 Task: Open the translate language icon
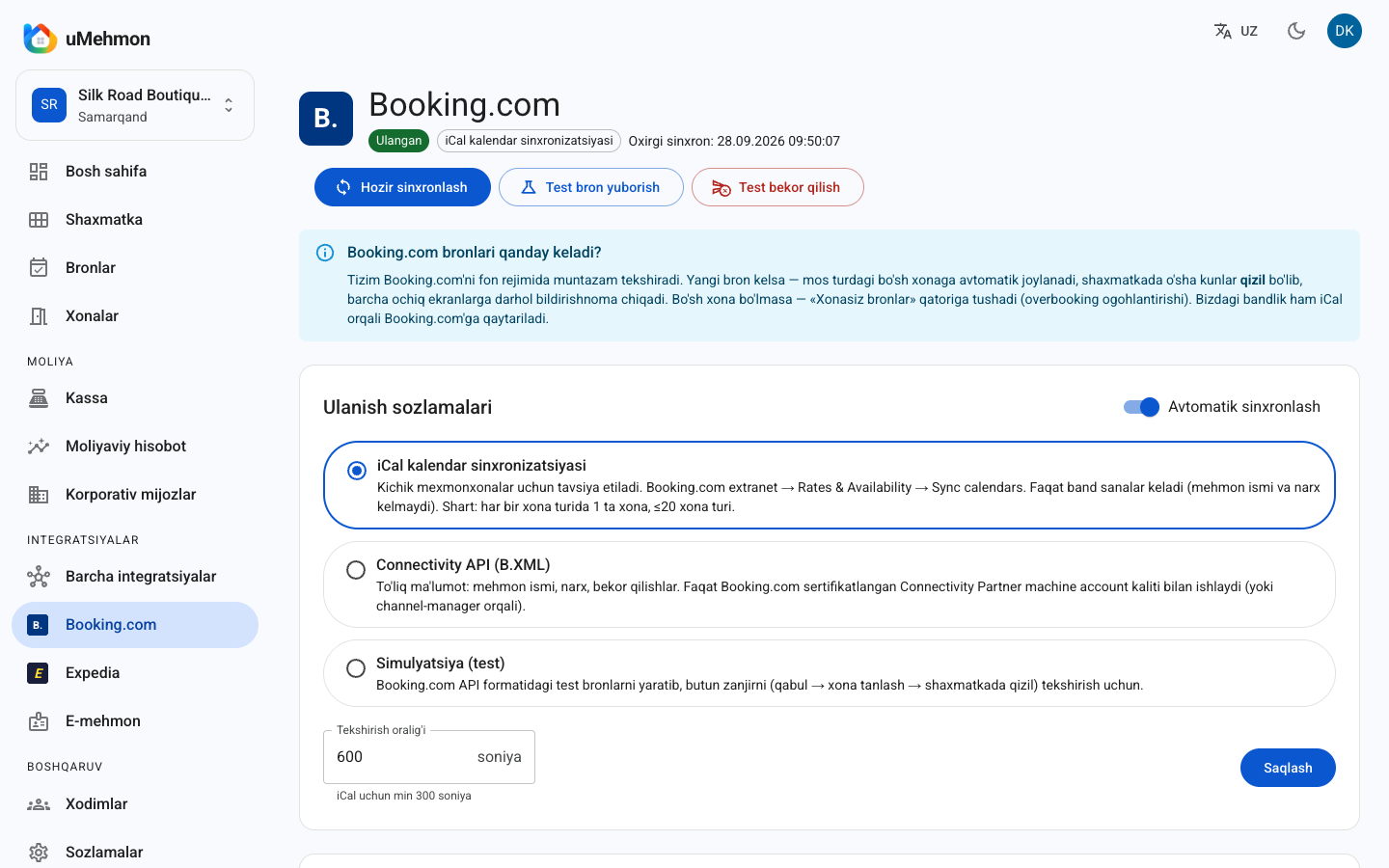[1223, 31]
